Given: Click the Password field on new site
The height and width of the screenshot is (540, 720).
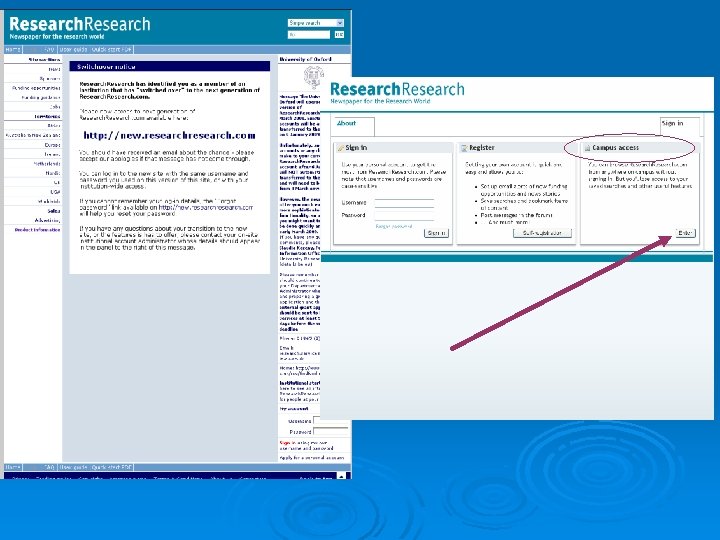Looking at the screenshot, I should (404, 215).
